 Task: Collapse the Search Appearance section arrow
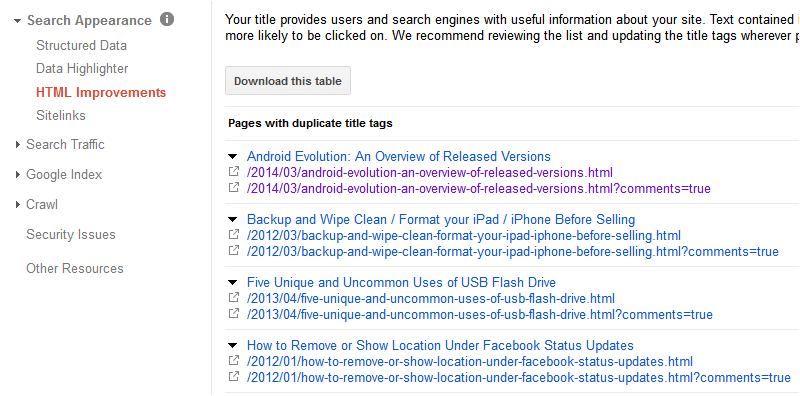18,21
